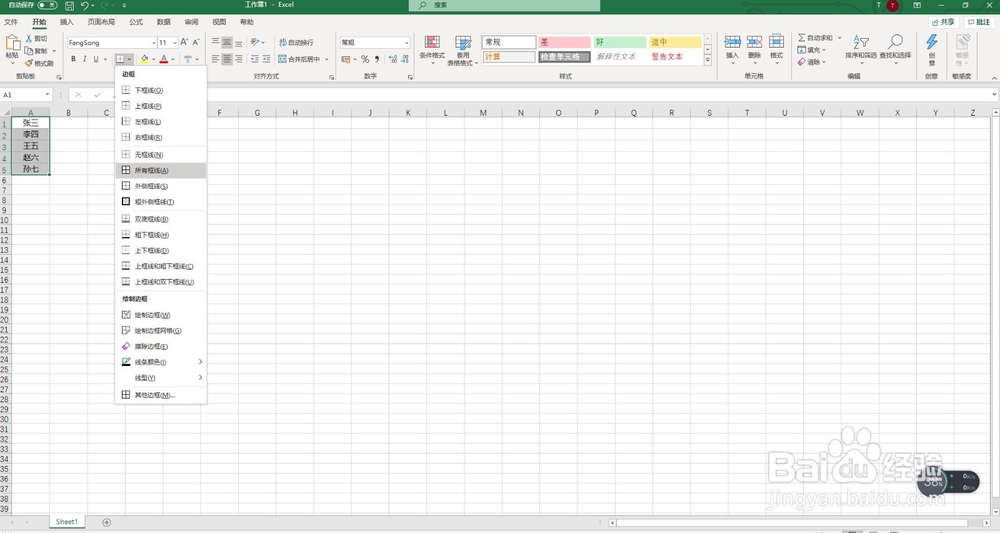Click the Cut (剪切) scissors icon
Viewport: 1000px width, 533px height.
click(29, 38)
